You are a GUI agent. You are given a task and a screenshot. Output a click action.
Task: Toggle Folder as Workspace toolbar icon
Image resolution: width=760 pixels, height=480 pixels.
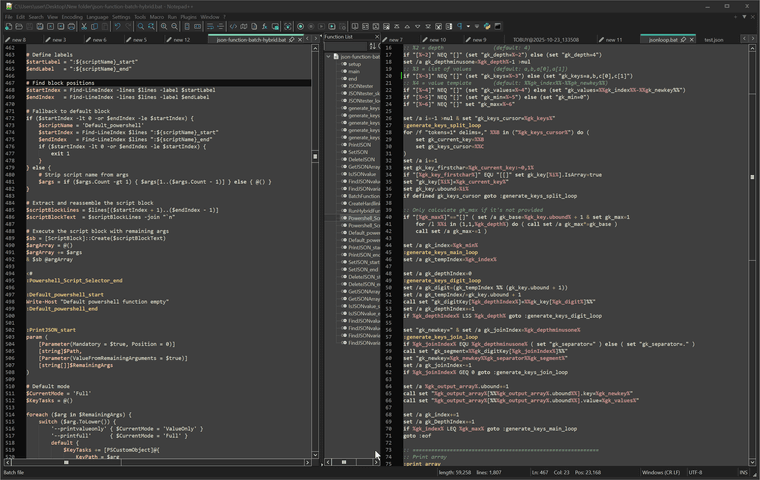click(275, 27)
